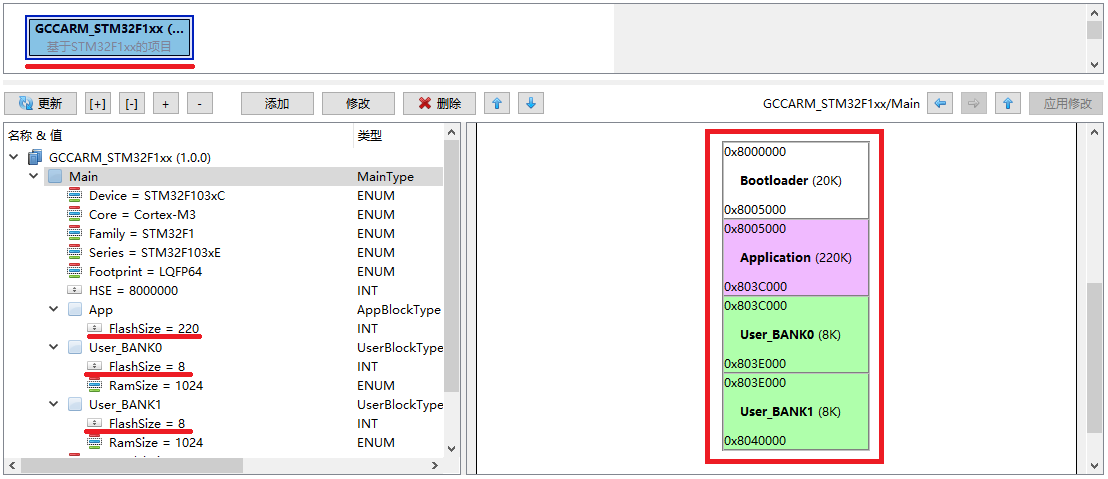Image resolution: width=1108 pixels, height=479 pixels.
Task: Click the App FlashSize = 220 icon
Action: (94, 329)
